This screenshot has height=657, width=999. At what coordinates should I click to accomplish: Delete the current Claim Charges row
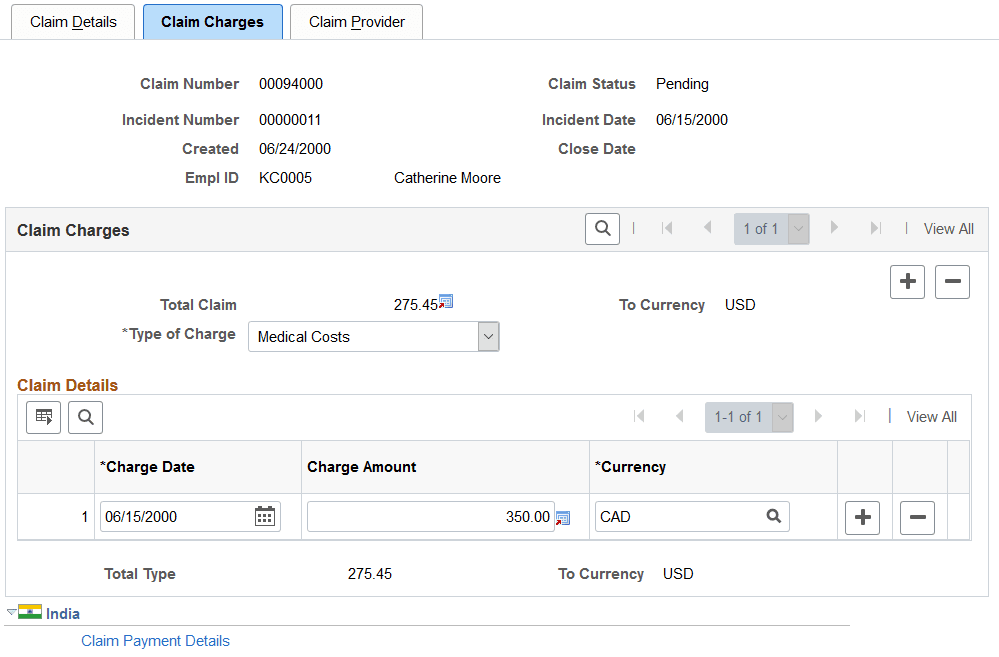click(952, 282)
